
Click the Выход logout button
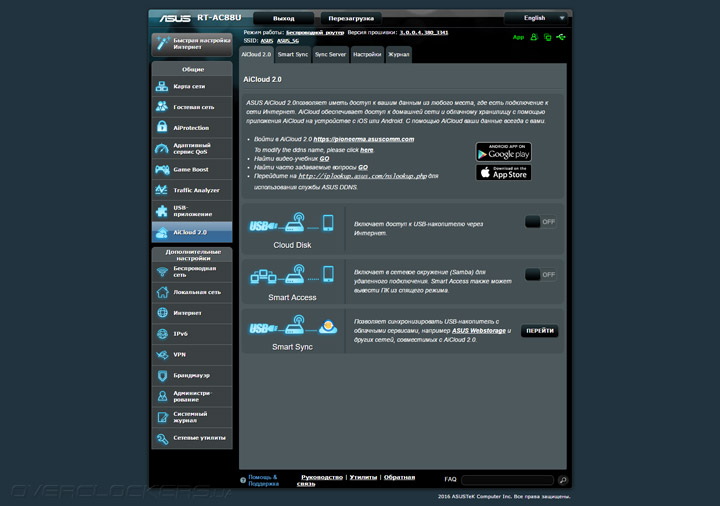point(284,18)
